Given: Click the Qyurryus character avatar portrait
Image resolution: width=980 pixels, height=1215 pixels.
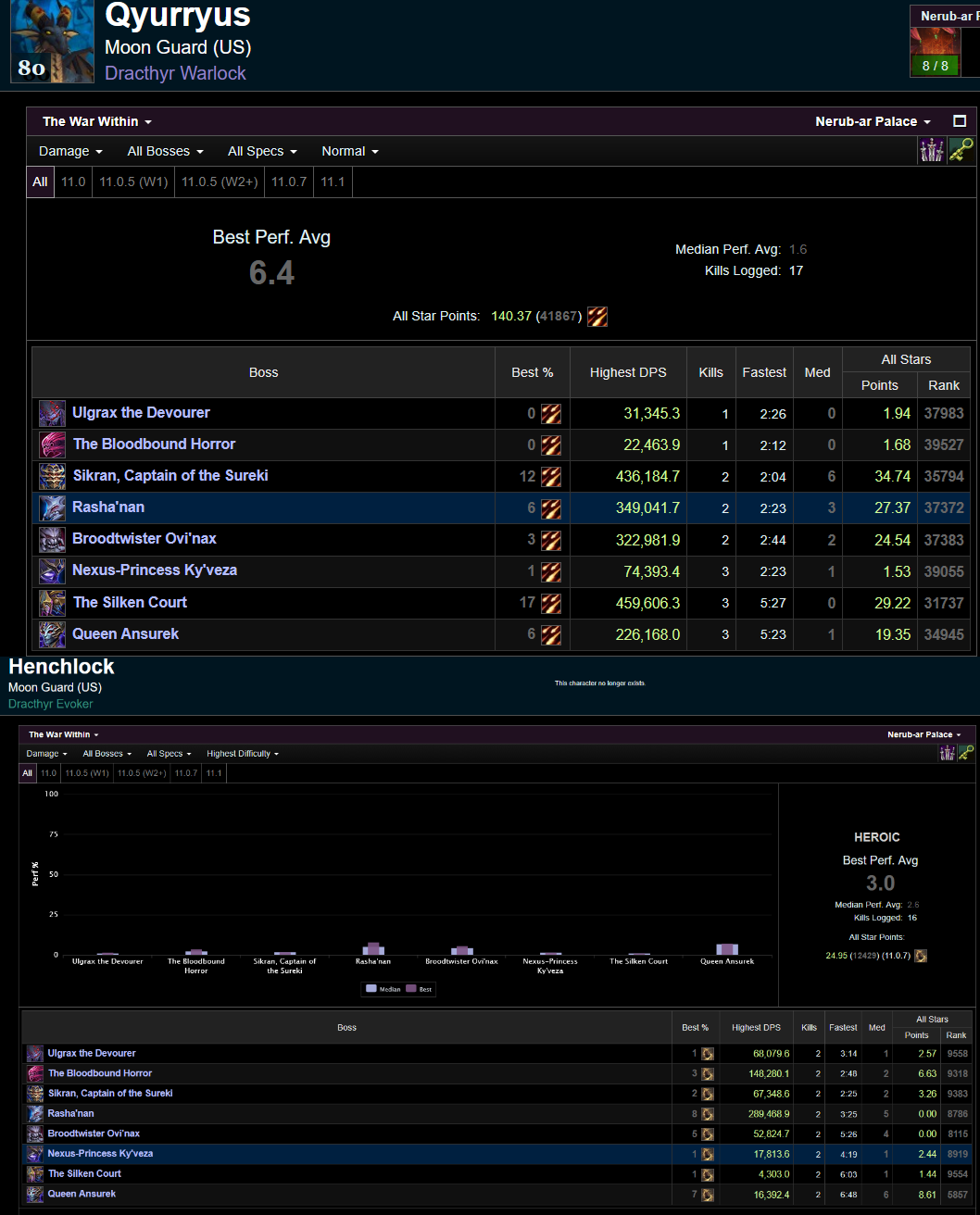Looking at the screenshot, I should coord(52,43).
